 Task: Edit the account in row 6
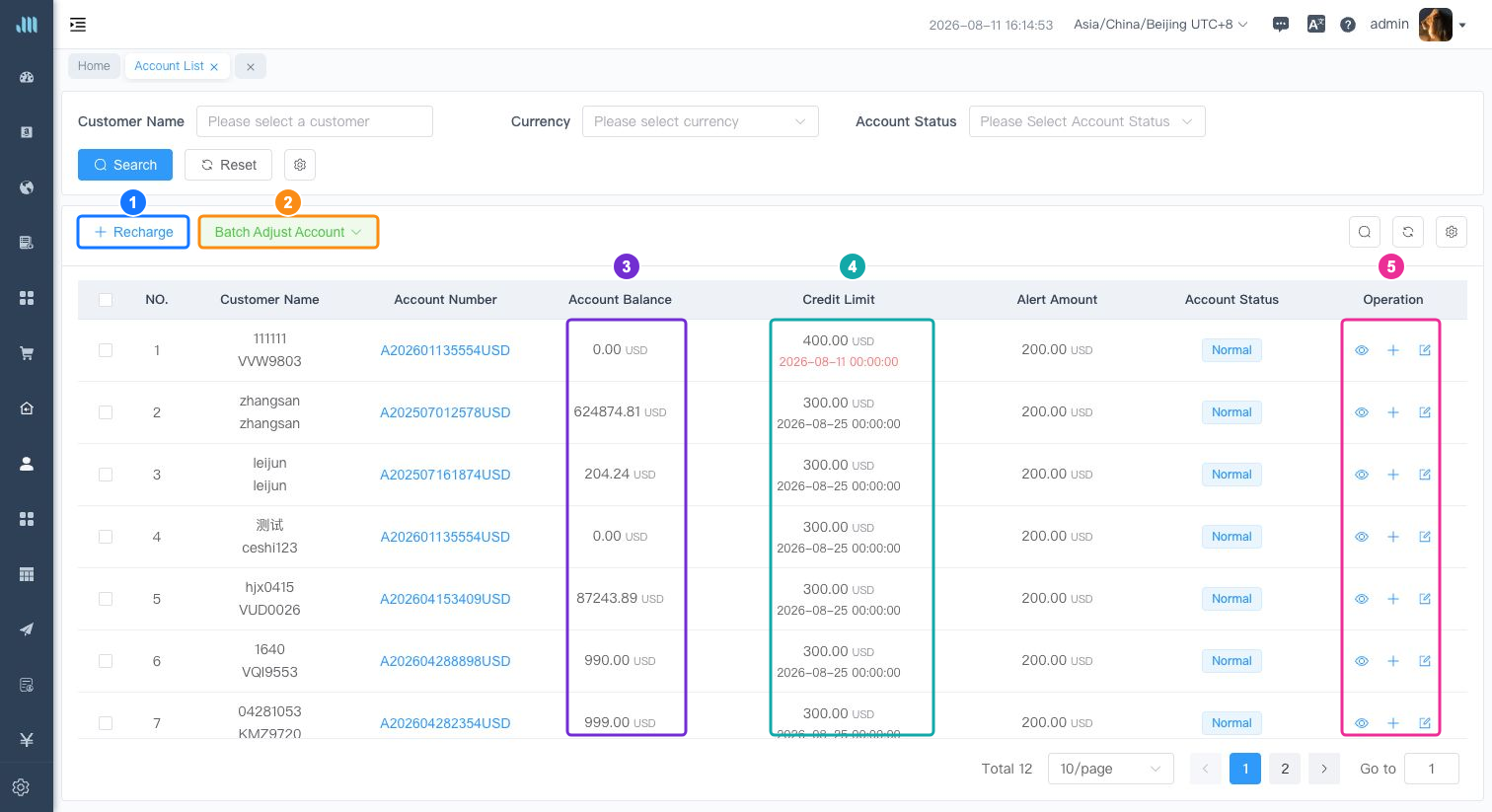tap(1425, 661)
